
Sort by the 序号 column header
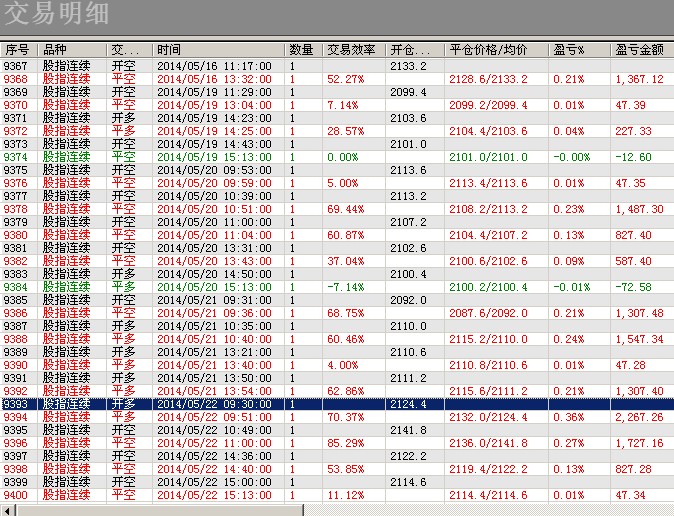19,50
